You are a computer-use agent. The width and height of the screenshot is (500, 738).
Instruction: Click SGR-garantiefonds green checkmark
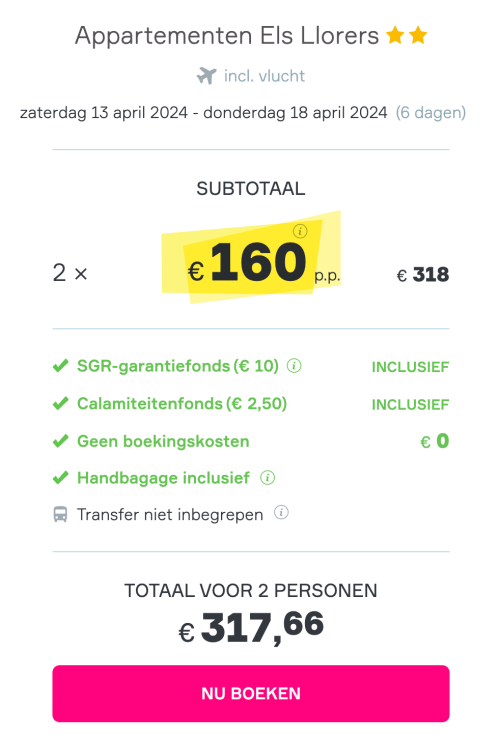click(61, 366)
